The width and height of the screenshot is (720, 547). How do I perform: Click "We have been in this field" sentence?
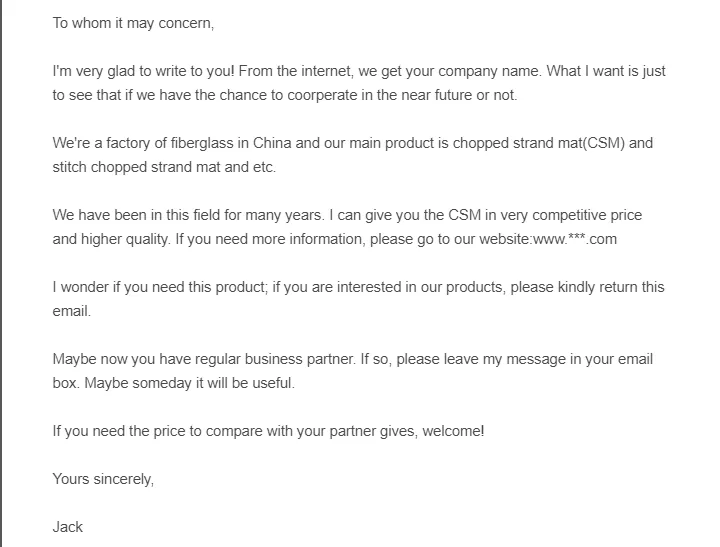140,215
